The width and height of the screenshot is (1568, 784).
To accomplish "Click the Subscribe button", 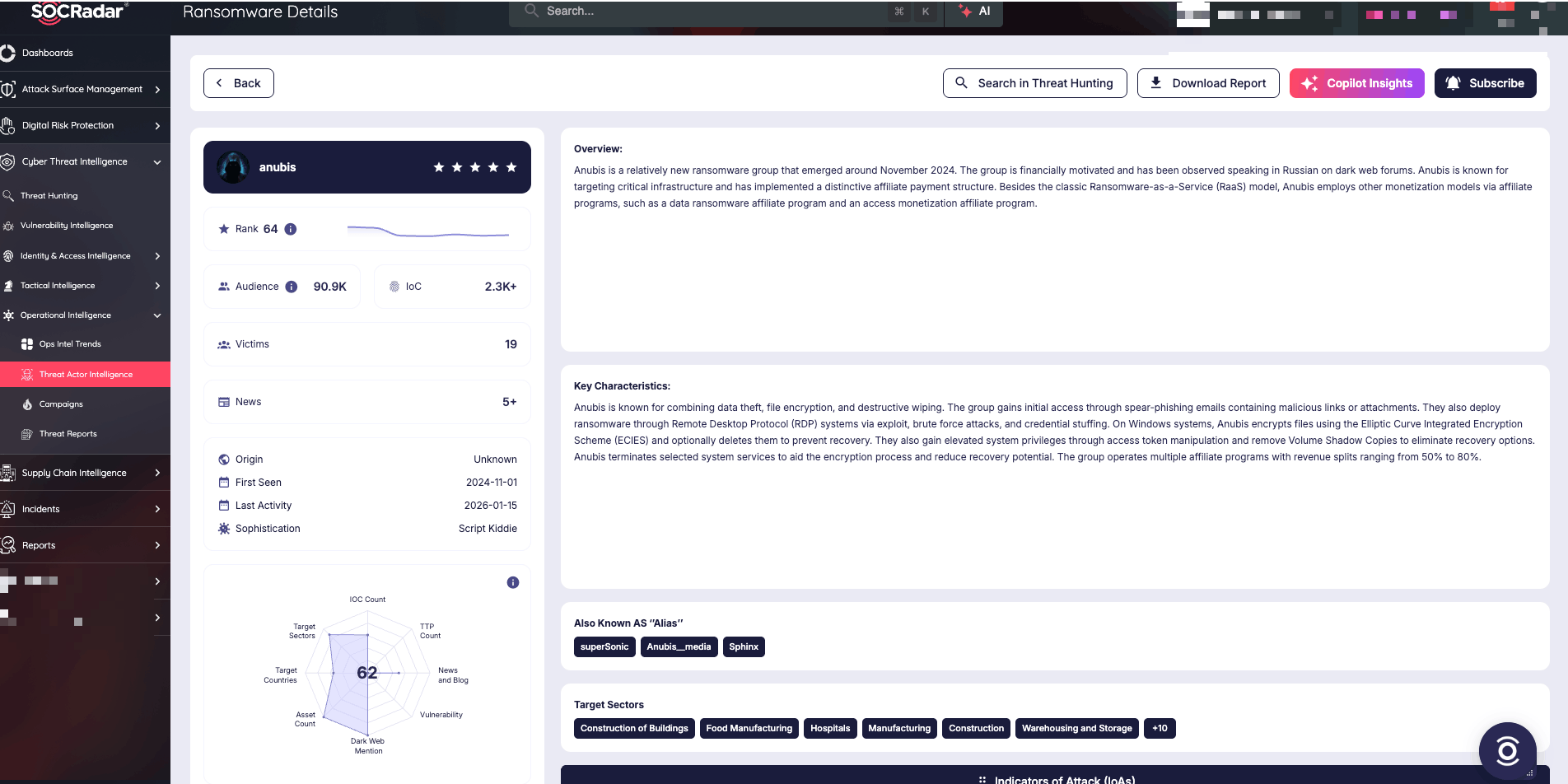I will [1486, 83].
